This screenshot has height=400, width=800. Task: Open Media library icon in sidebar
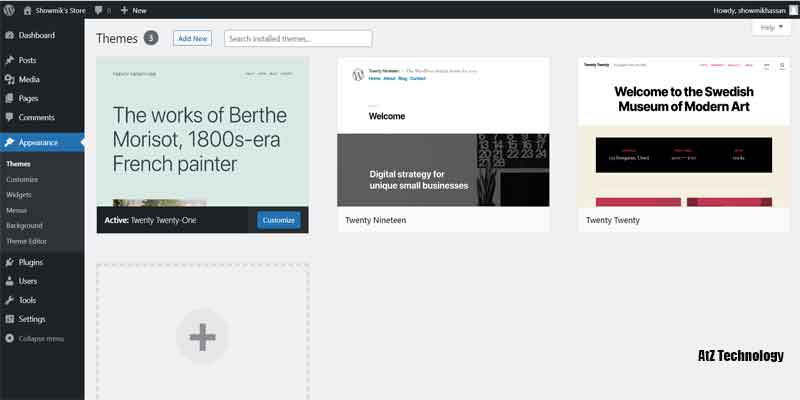point(9,79)
